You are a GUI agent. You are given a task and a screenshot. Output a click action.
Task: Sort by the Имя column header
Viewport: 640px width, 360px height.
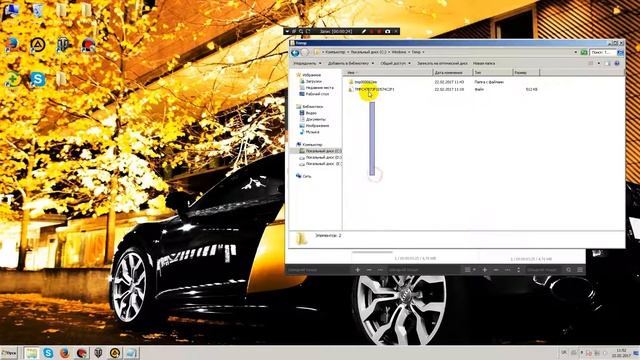tap(388, 73)
